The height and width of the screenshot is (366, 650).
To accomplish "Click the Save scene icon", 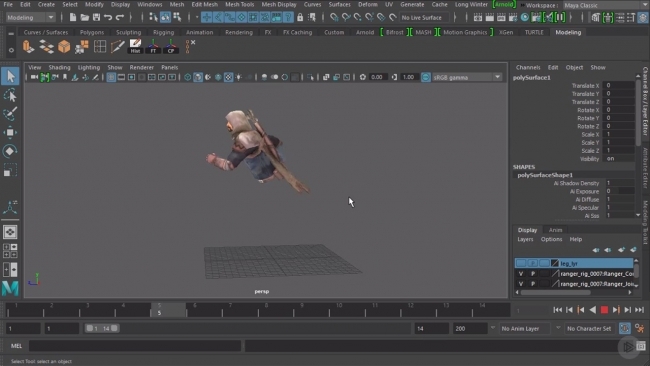I will tap(96, 17).
